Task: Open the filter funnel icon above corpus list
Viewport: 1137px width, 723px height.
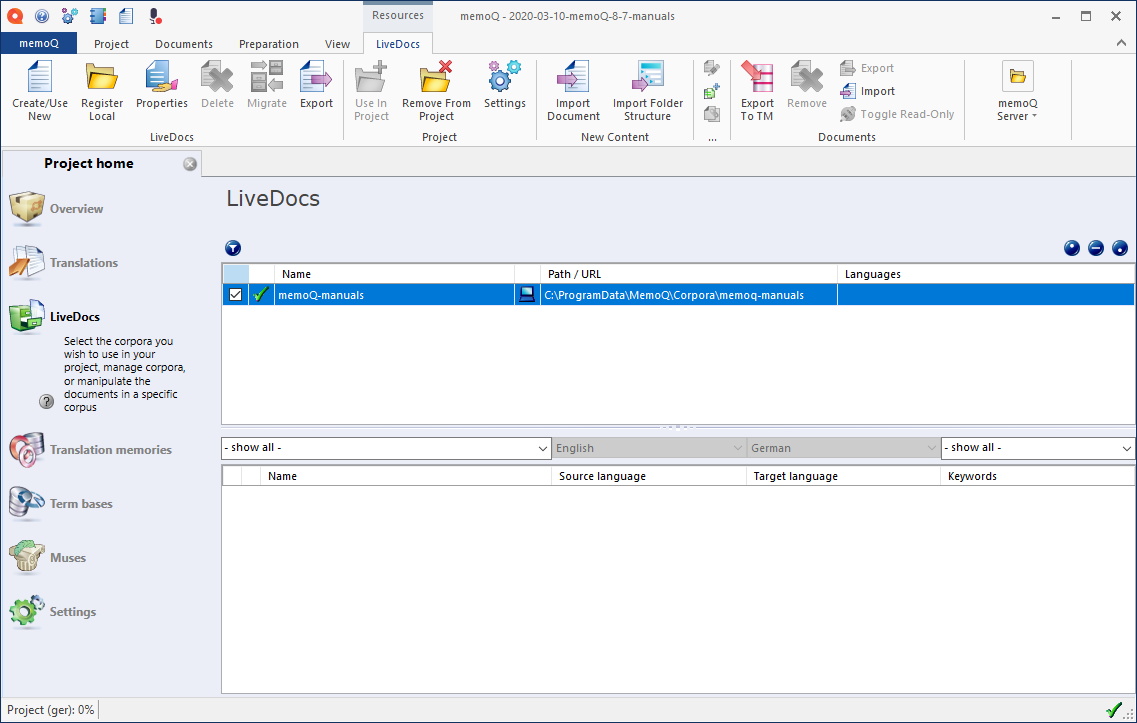Action: [x=233, y=248]
